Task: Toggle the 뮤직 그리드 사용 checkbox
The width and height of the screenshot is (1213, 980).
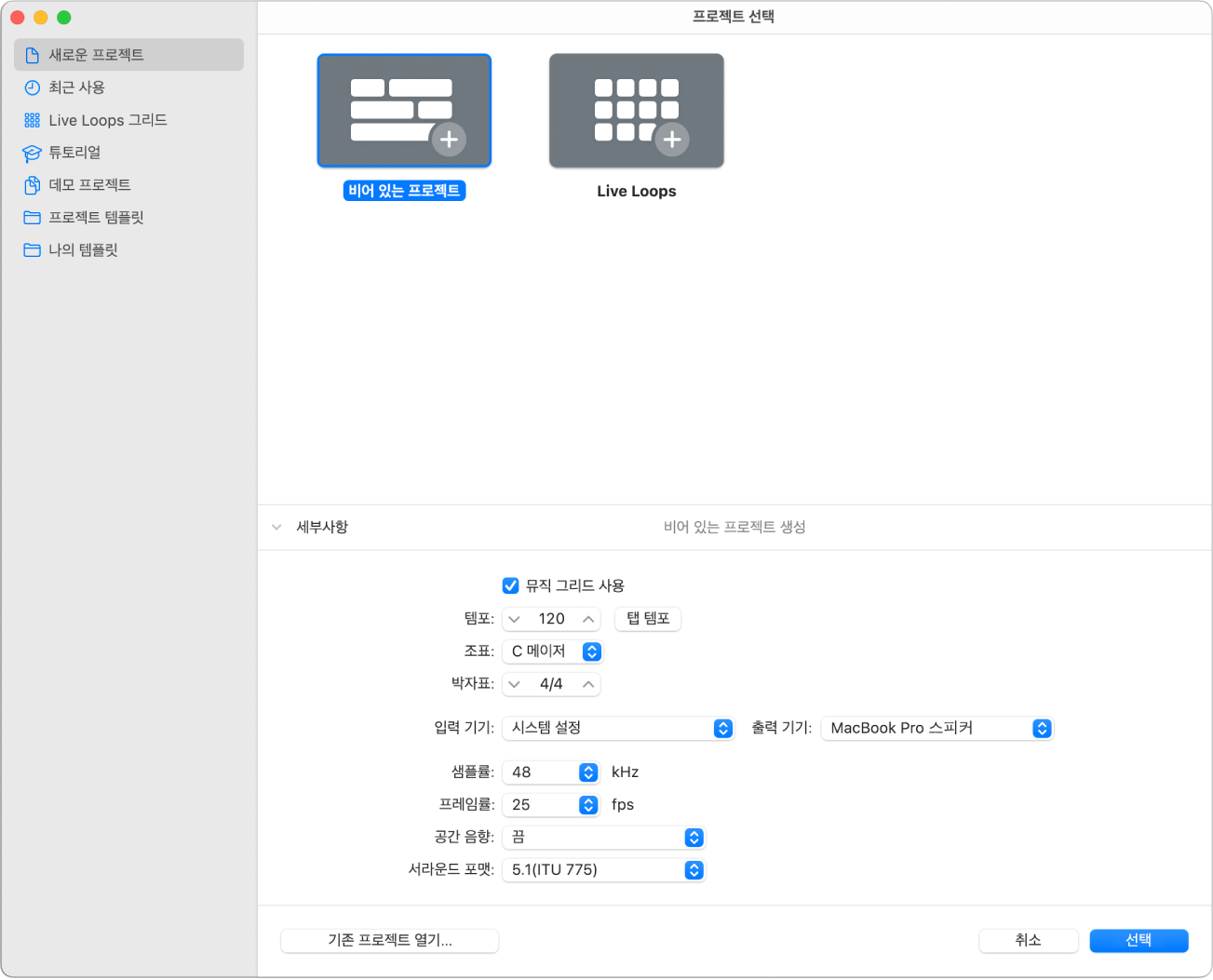Action: click(510, 585)
